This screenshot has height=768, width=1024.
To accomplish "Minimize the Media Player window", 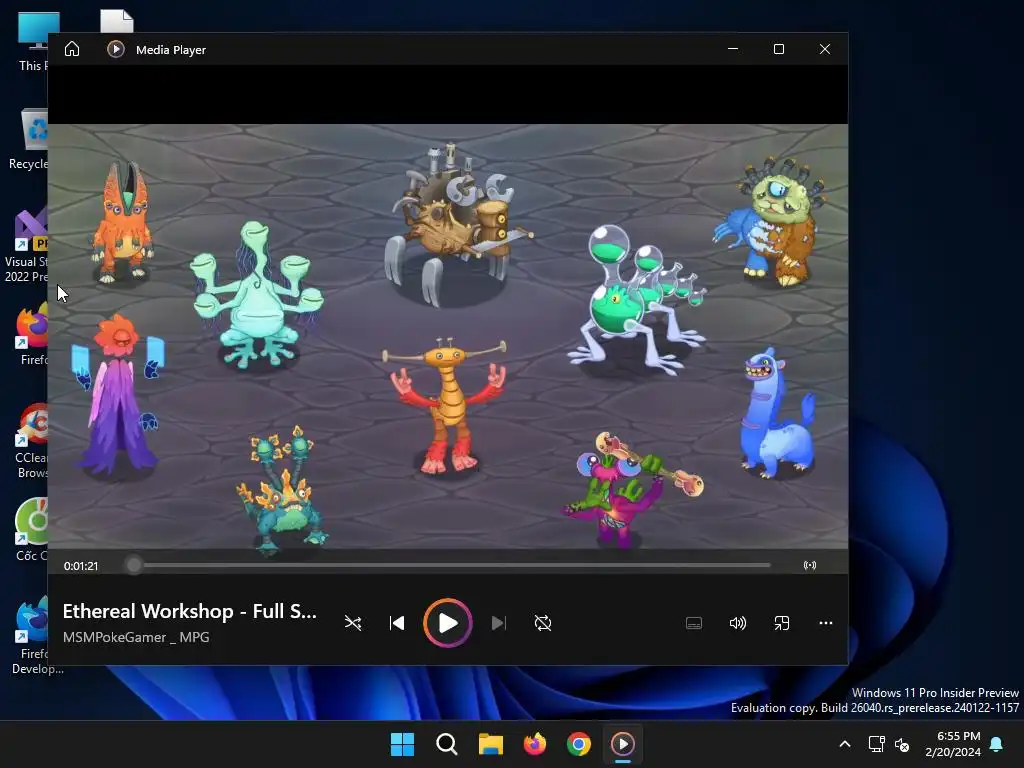I will [733, 49].
